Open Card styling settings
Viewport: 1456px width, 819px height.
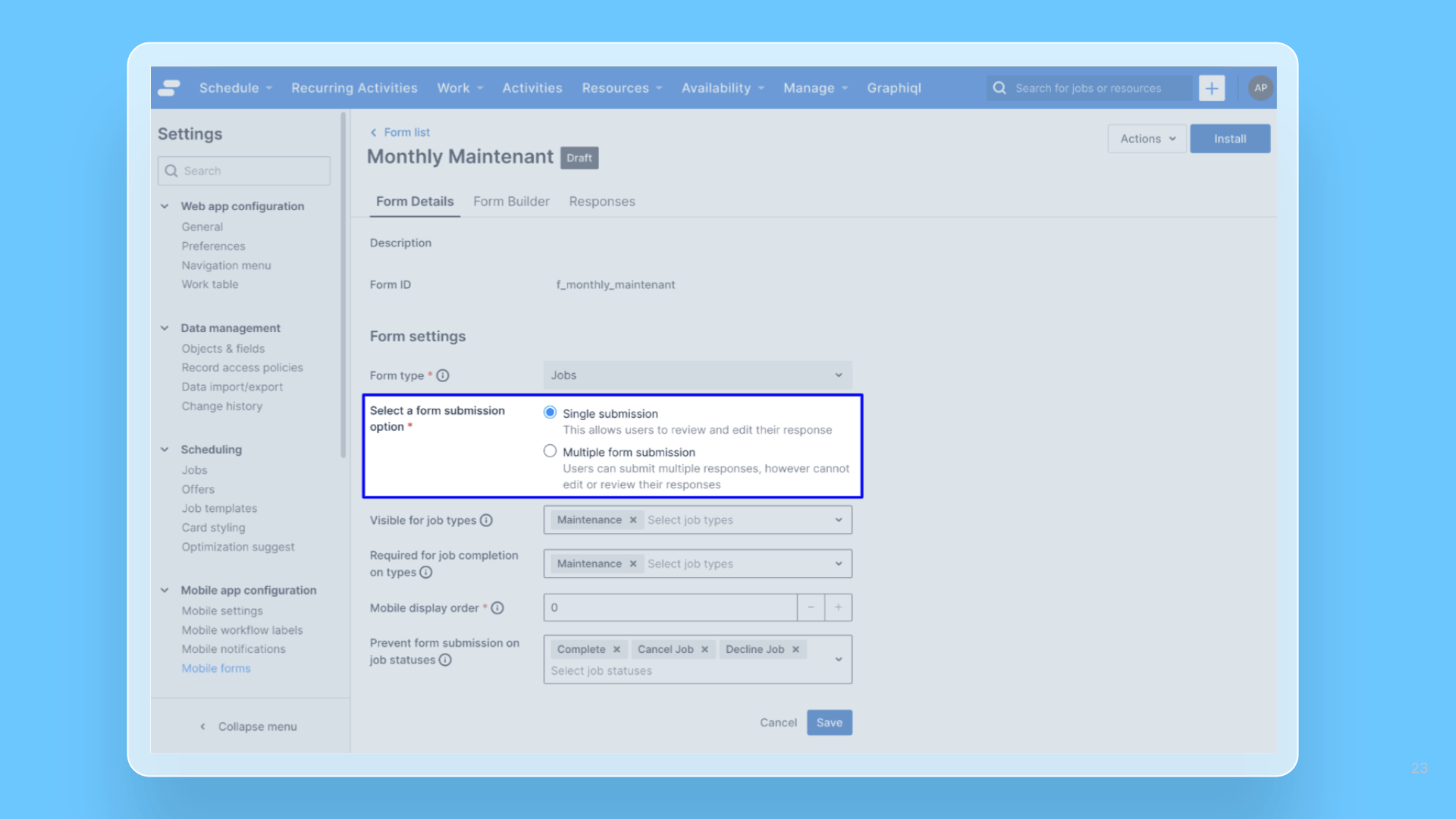(x=214, y=528)
